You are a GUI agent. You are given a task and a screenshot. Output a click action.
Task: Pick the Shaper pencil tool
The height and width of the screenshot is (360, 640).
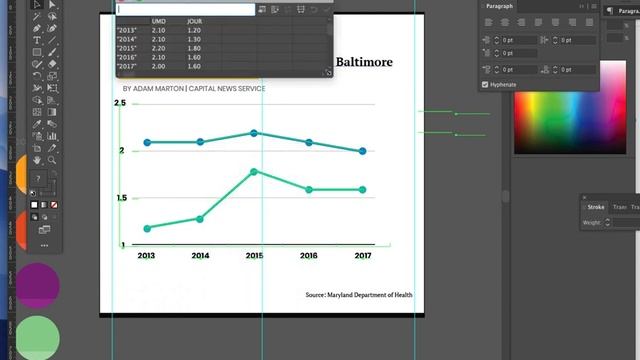(x=37, y=64)
